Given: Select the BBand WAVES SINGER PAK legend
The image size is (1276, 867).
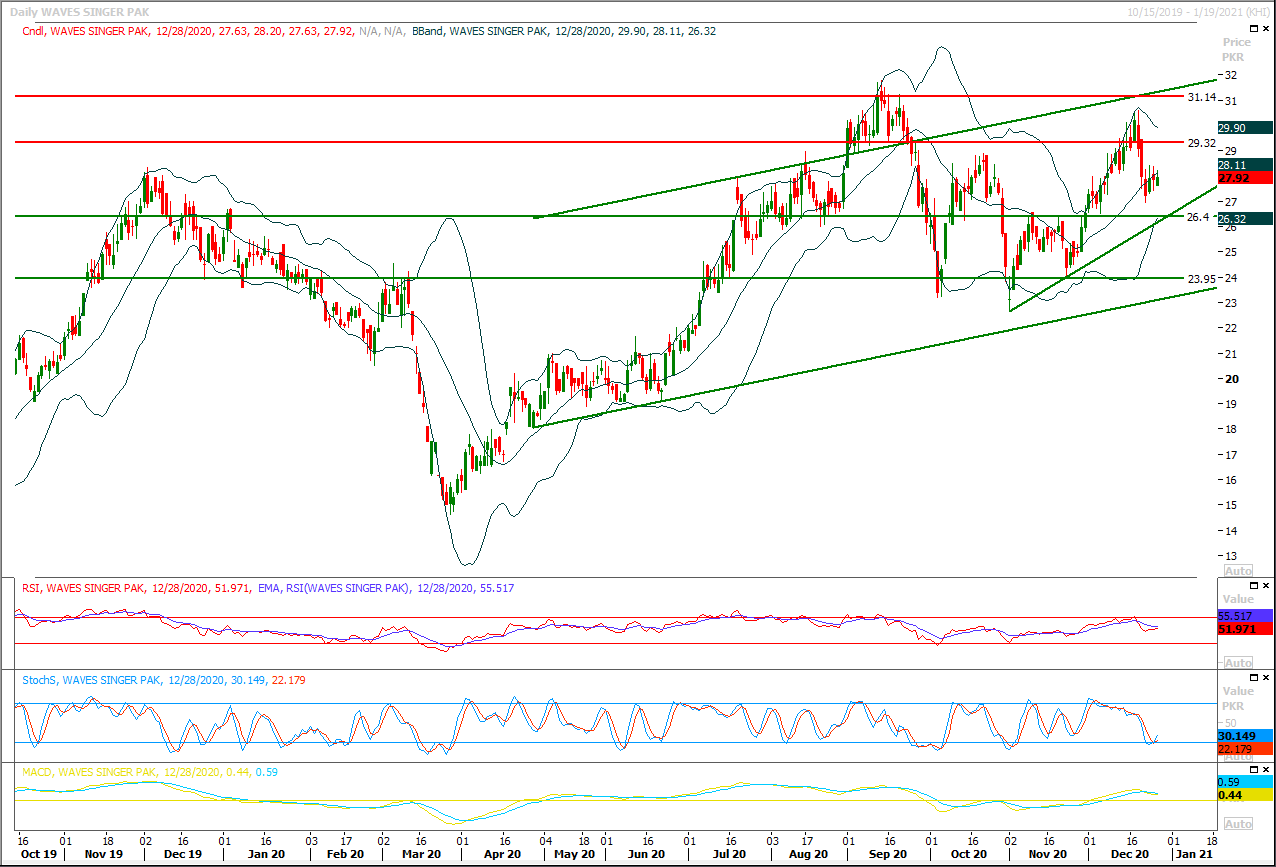Looking at the screenshot, I should pos(564,31).
